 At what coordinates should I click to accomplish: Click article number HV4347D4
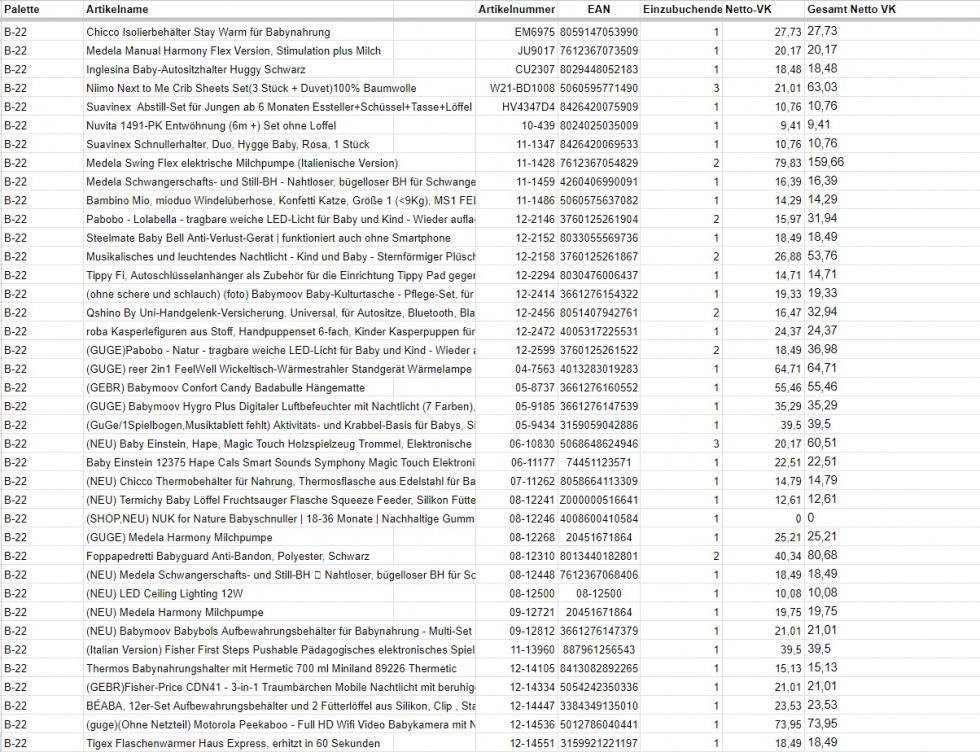(x=528, y=107)
